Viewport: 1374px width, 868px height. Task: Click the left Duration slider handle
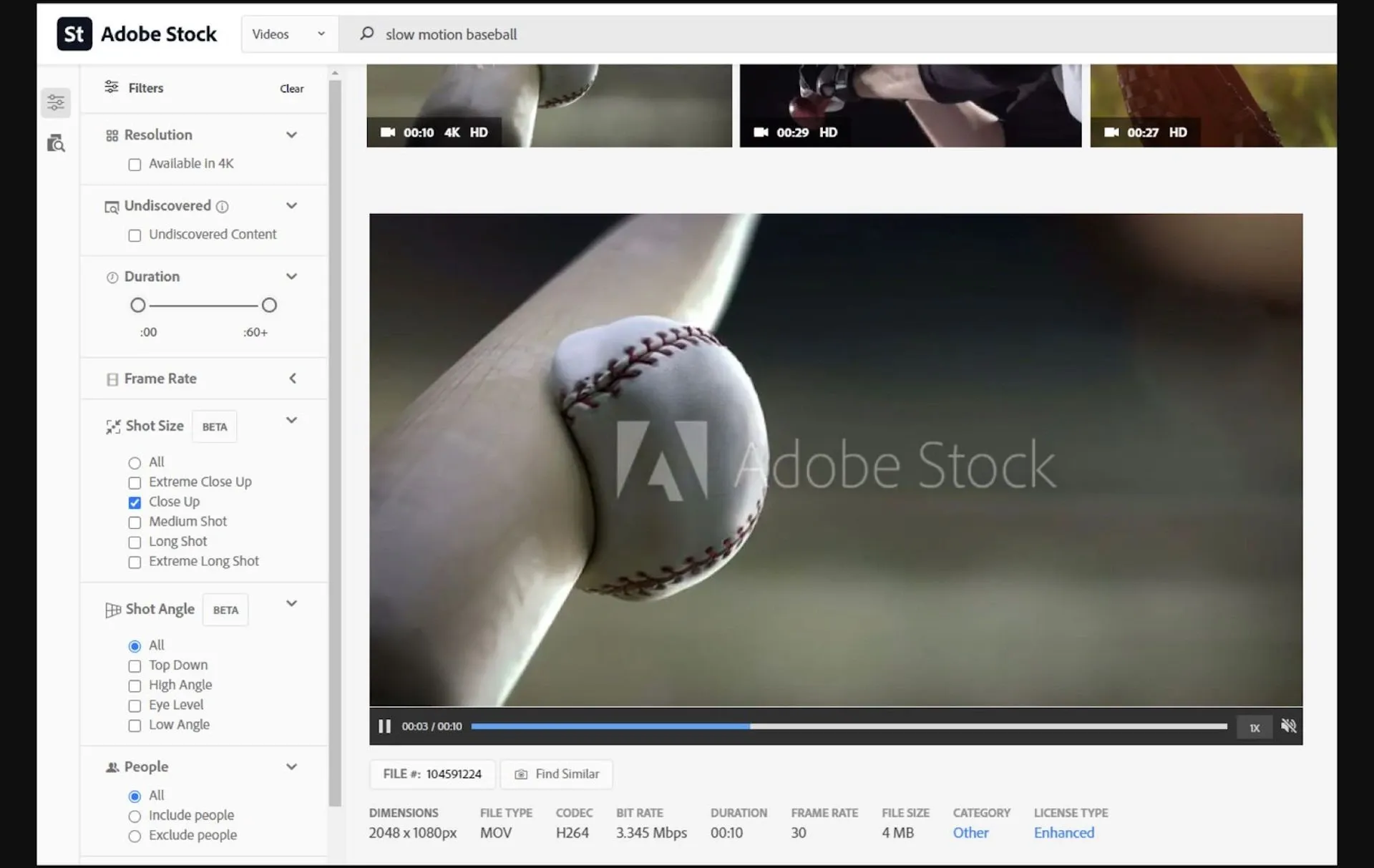[x=138, y=305]
